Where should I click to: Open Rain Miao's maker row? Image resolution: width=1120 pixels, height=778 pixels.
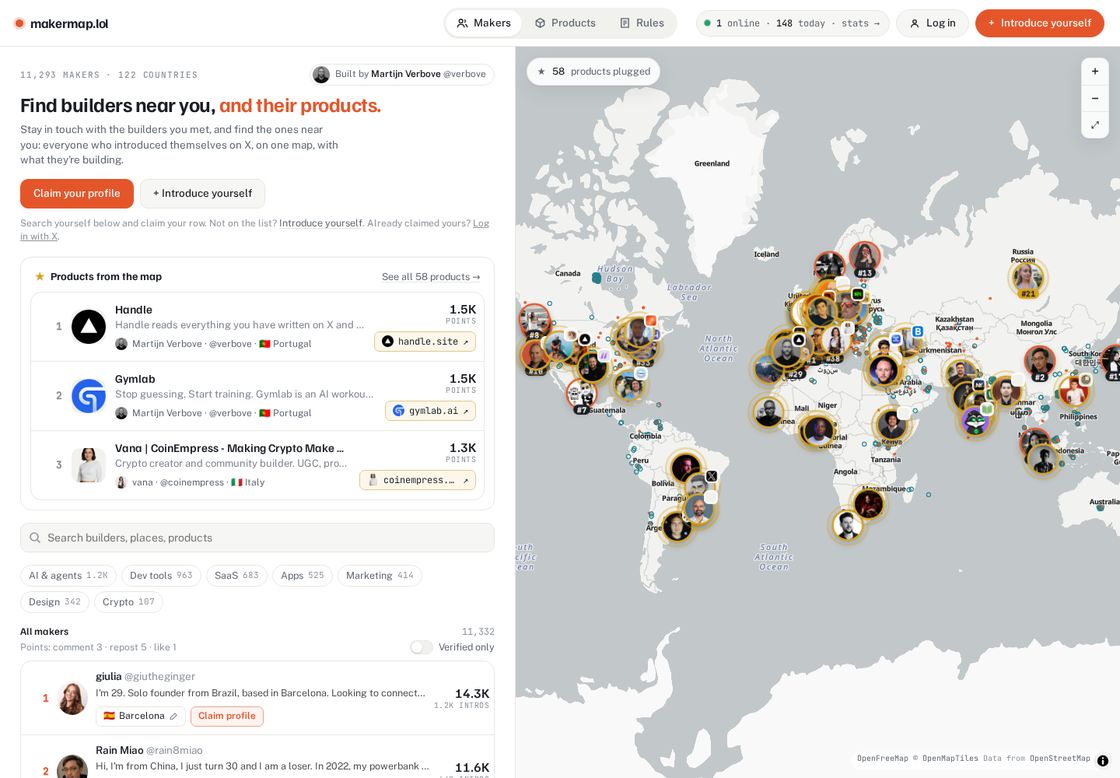257,759
